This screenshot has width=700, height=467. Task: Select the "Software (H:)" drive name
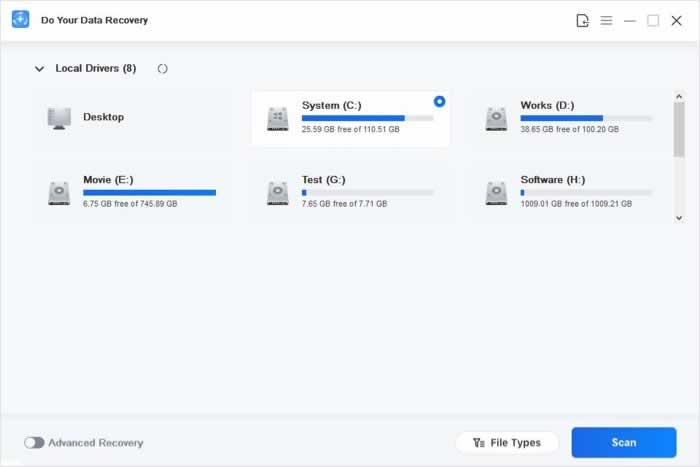pos(553,180)
